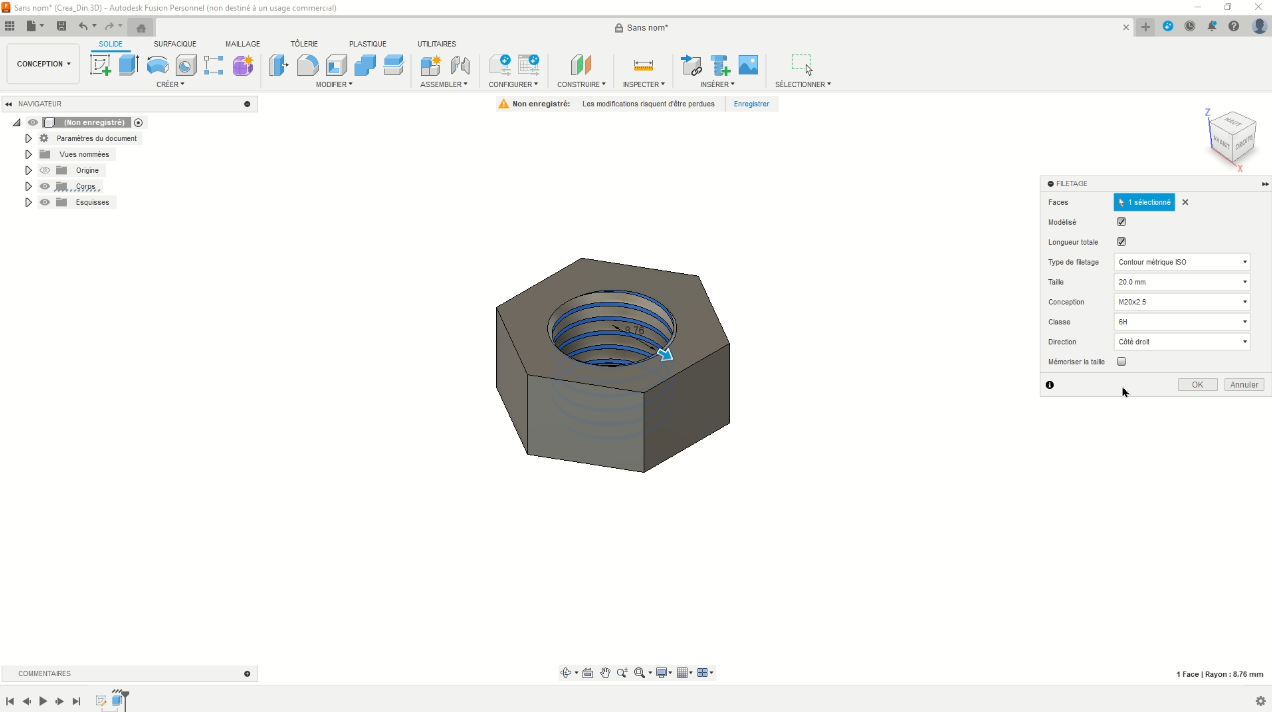Hide the Corps folder using eye icon
1272x712 pixels.
[45, 187]
